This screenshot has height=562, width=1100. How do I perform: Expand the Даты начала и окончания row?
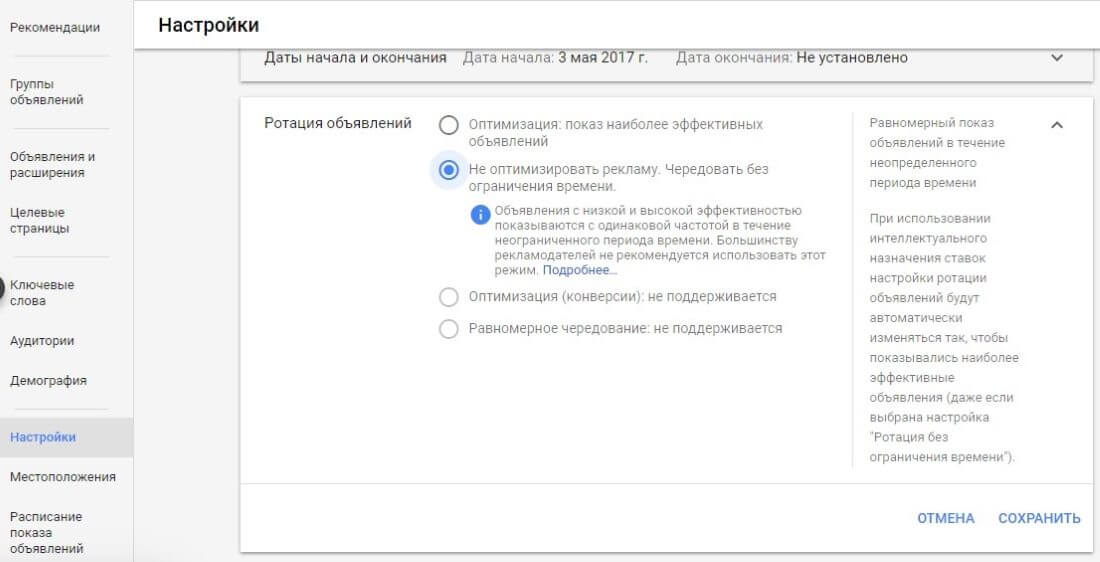click(1057, 58)
